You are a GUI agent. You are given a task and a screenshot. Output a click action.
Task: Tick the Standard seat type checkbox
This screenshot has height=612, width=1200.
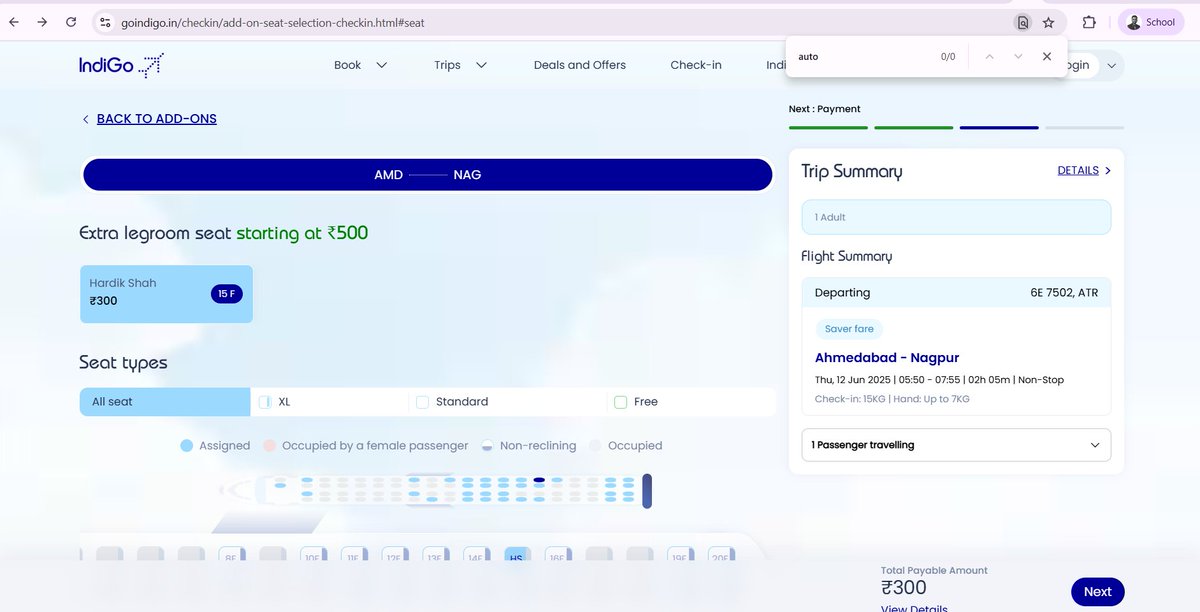422,402
